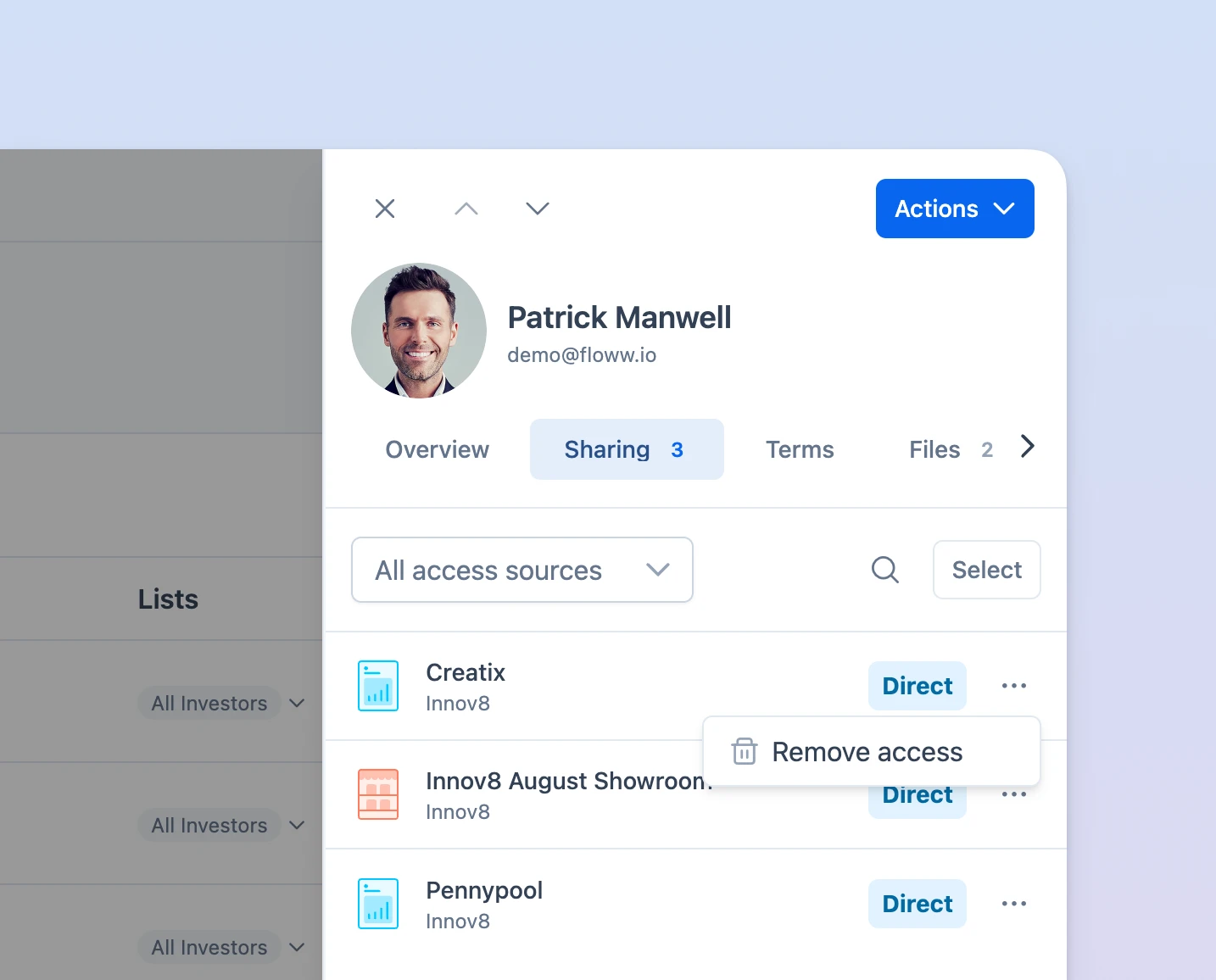Click the Lists column header
The image size is (1216, 980).
(168, 599)
